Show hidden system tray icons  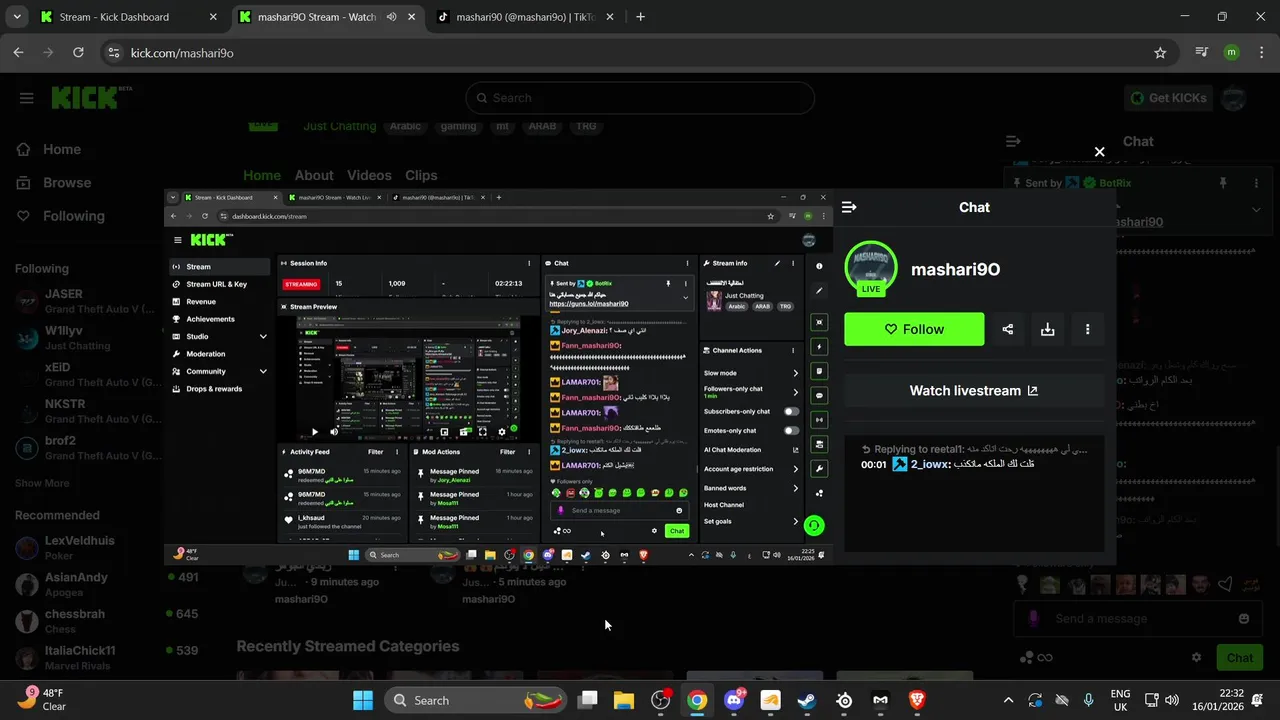(x=1008, y=700)
